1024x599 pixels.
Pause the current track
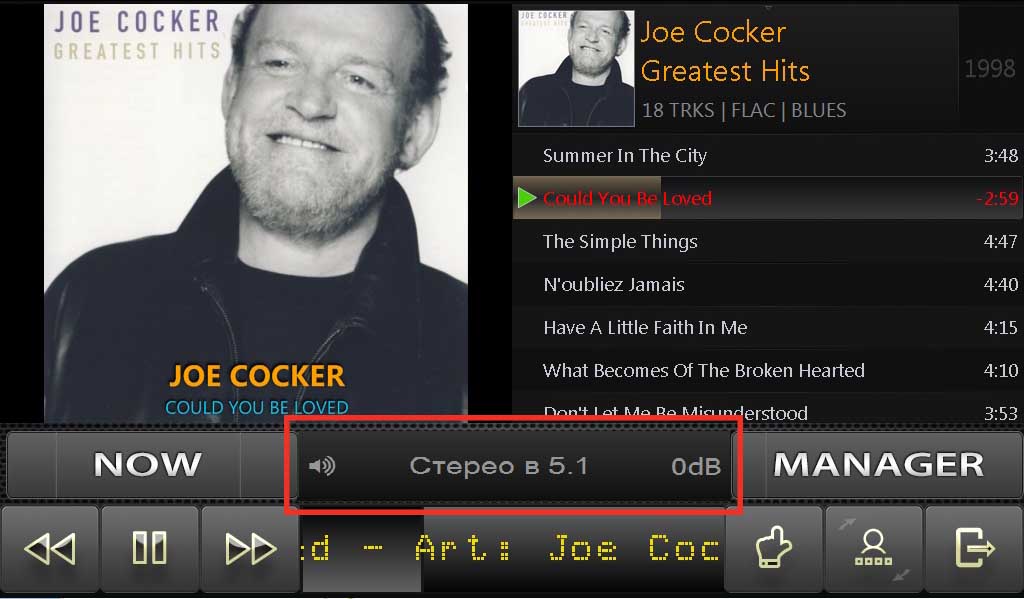150,549
